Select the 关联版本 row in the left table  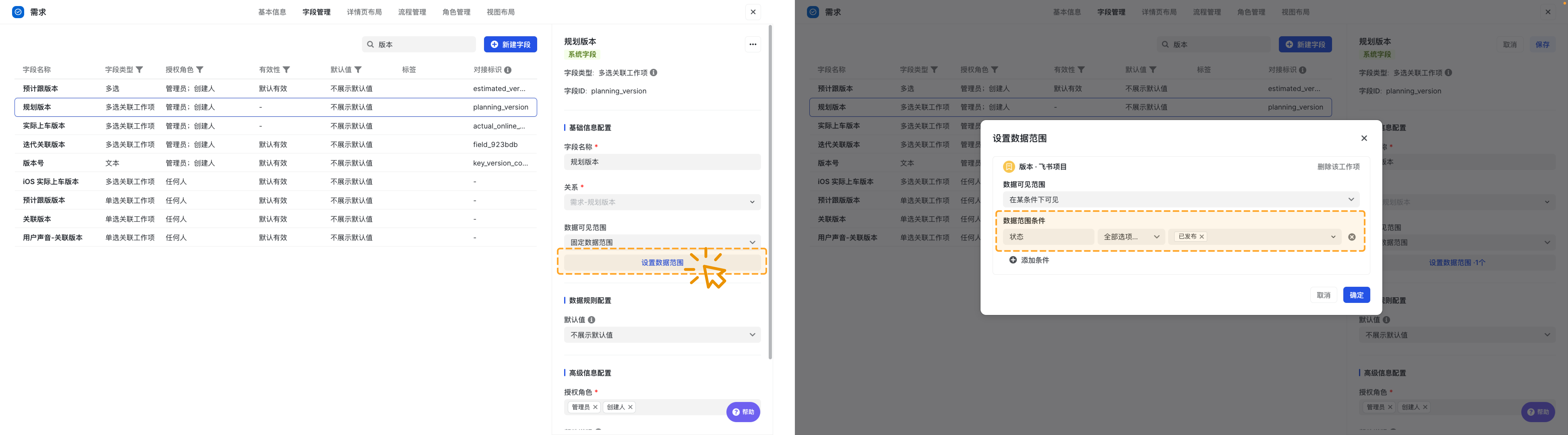[276, 219]
